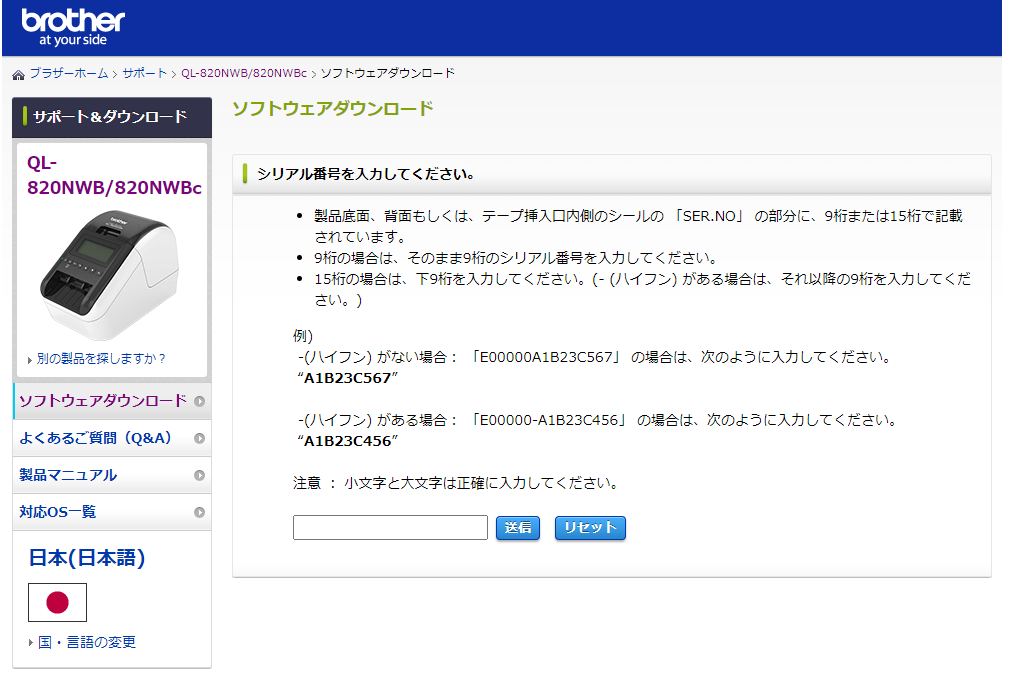This screenshot has width=1015, height=685.
Task: Go to サポート breadcrumb link
Action: tap(145, 74)
